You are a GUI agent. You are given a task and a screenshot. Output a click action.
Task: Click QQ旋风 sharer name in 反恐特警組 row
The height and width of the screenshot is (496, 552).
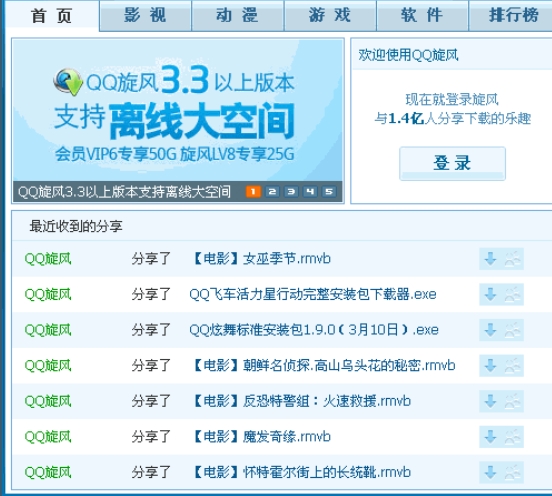(x=48, y=401)
